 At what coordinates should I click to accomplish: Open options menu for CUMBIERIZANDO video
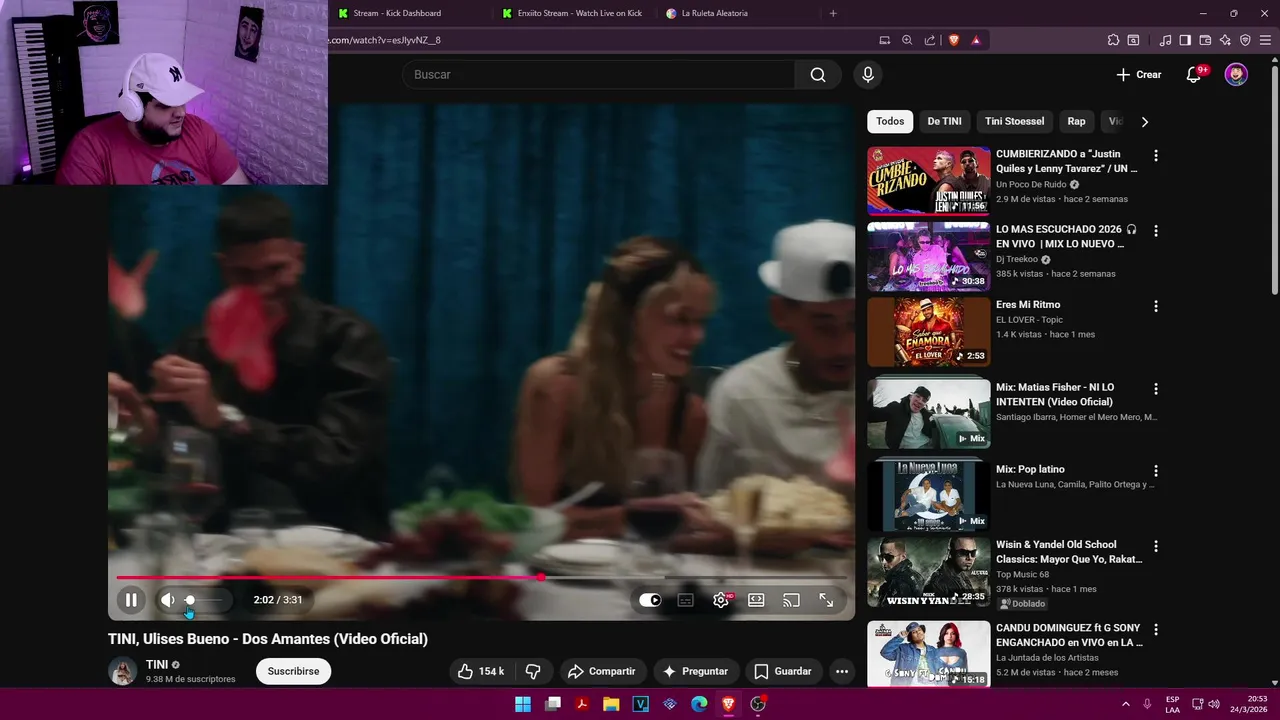[1156, 156]
